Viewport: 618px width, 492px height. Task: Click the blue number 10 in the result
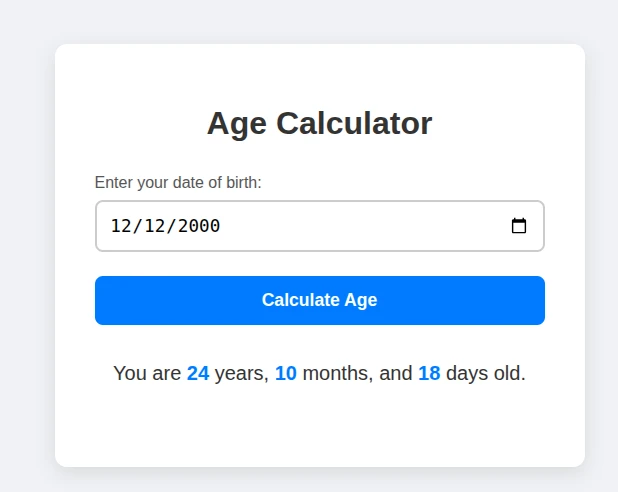click(x=286, y=373)
